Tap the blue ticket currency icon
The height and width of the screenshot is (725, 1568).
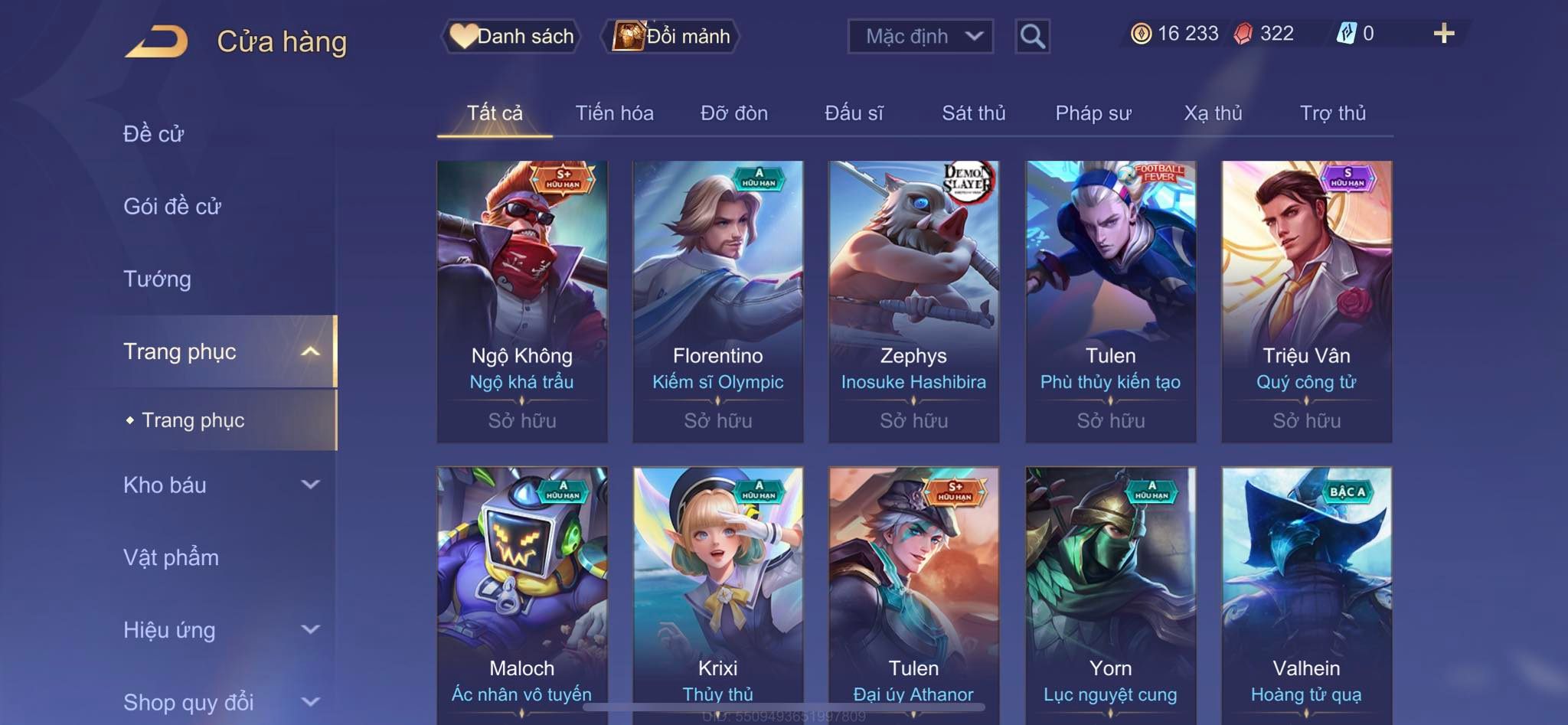1346,34
